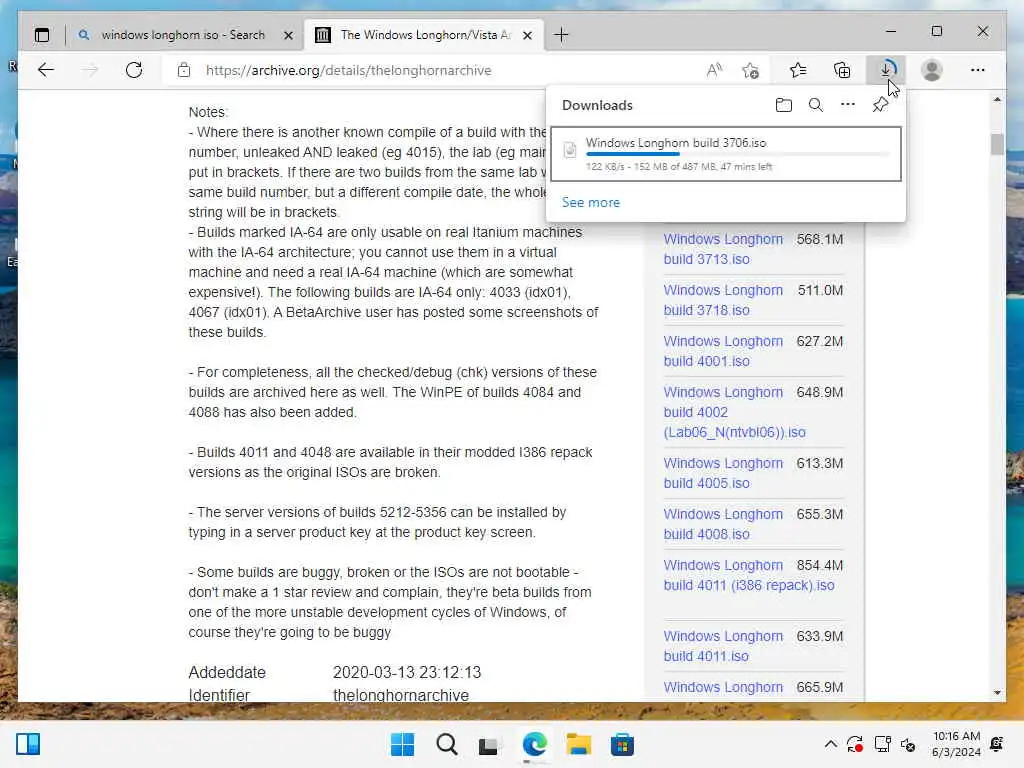Download Windows Longhorn build 4011.iso
The width and height of the screenshot is (1024, 768).
[x=723, y=646]
